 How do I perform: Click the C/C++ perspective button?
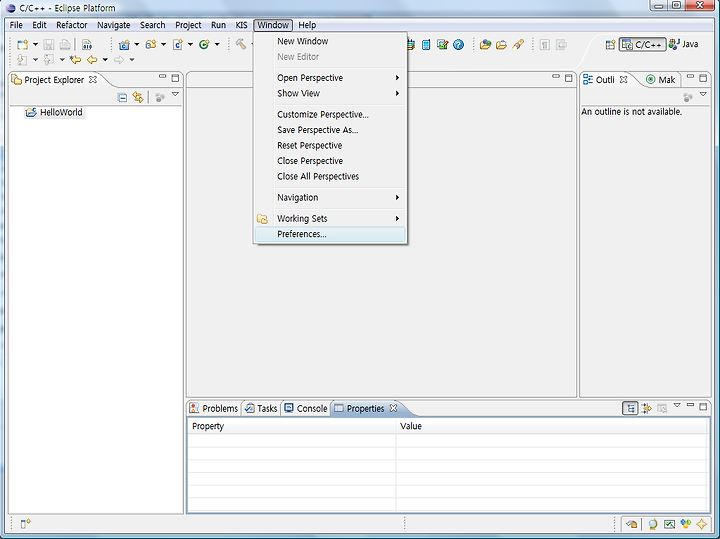pos(642,45)
